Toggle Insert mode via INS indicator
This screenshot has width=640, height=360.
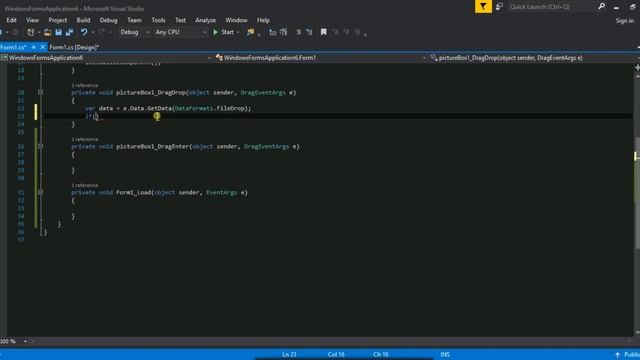coord(445,355)
